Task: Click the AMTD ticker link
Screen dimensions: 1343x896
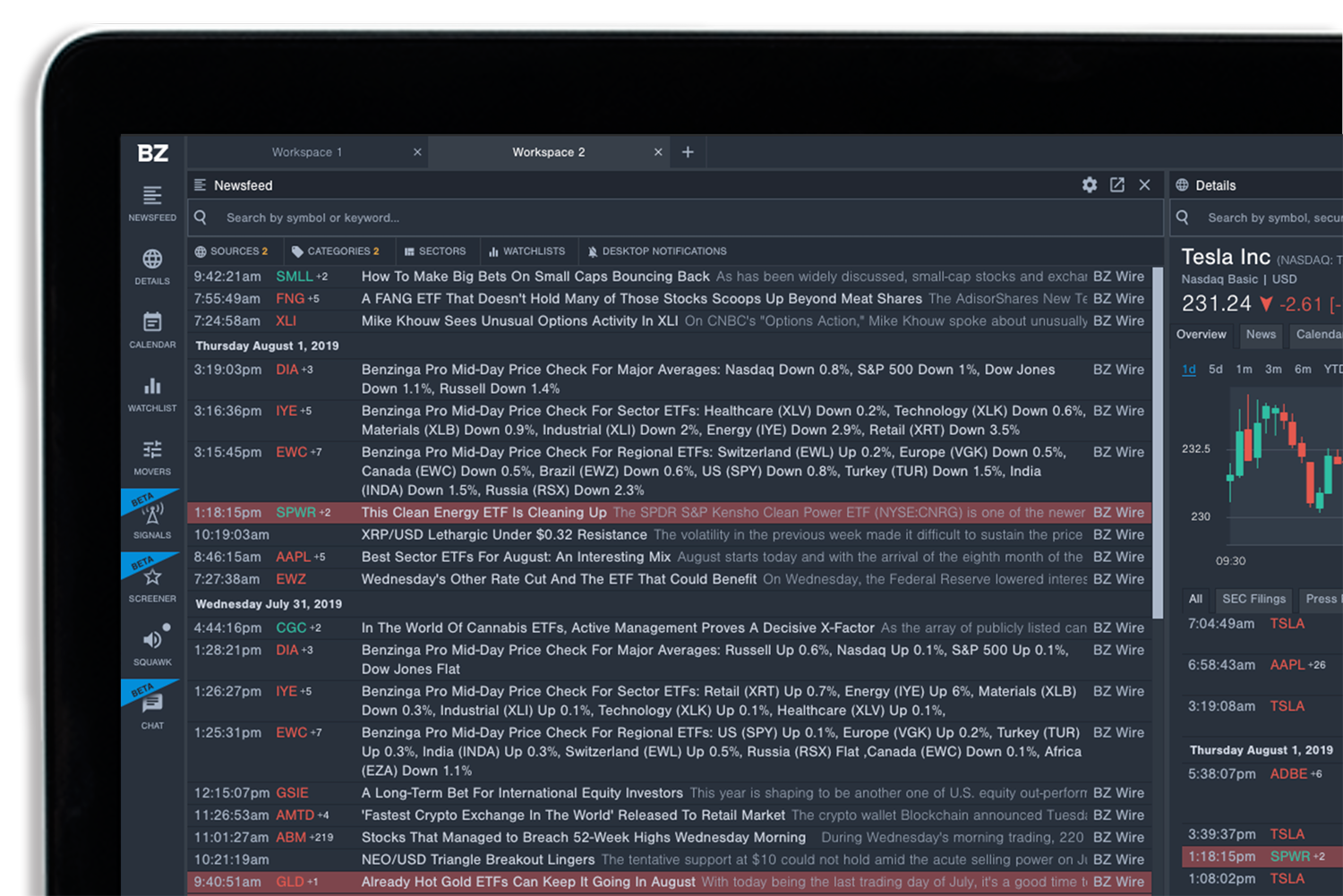Action: click(x=295, y=815)
